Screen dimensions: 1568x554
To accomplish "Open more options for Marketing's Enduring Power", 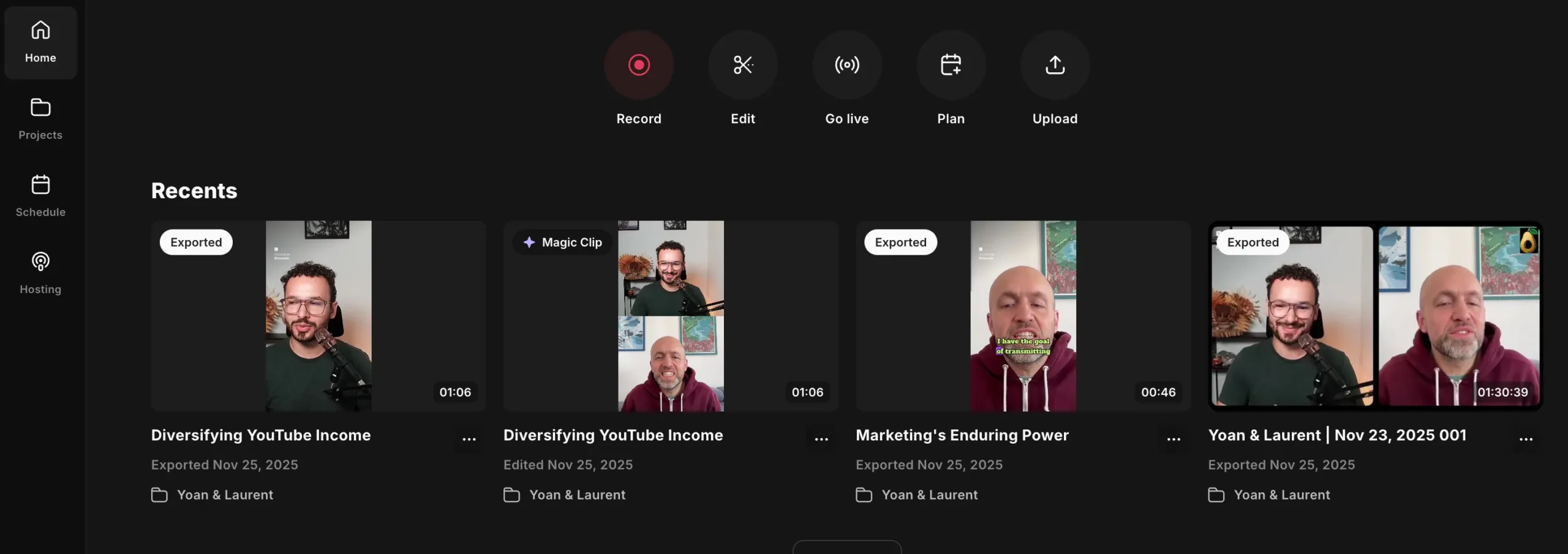I will 1174,438.
